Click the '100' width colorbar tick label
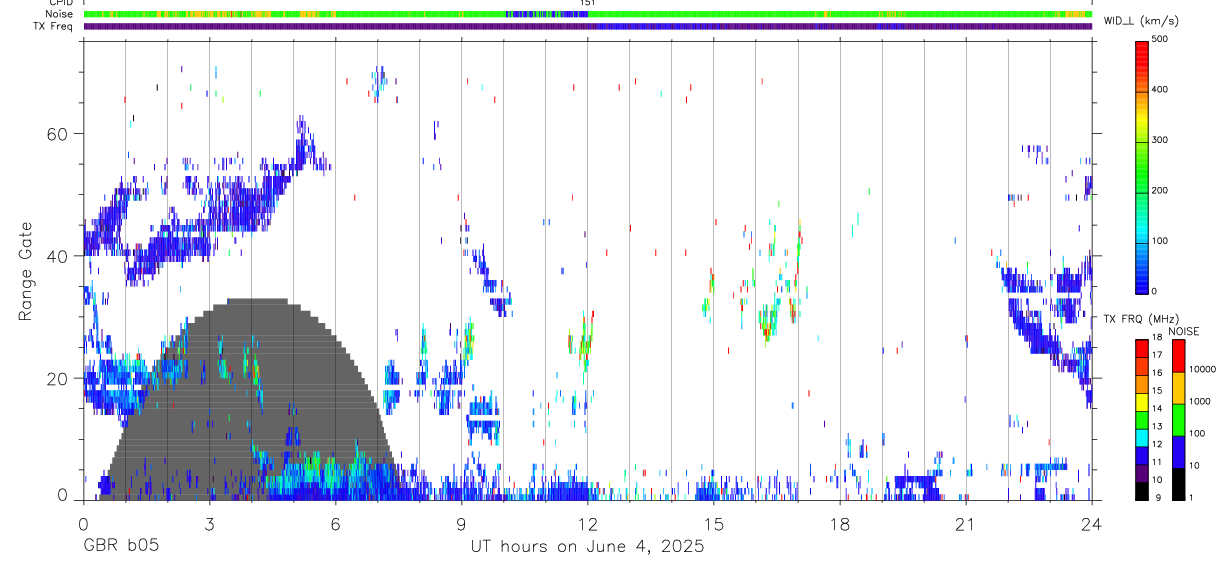 [x=1162, y=241]
